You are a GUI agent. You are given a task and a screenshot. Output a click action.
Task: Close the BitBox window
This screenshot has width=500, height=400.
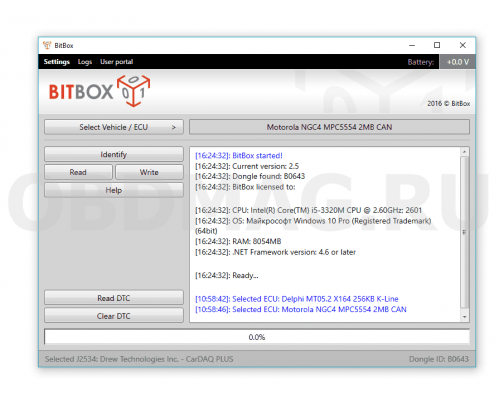[463, 45]
